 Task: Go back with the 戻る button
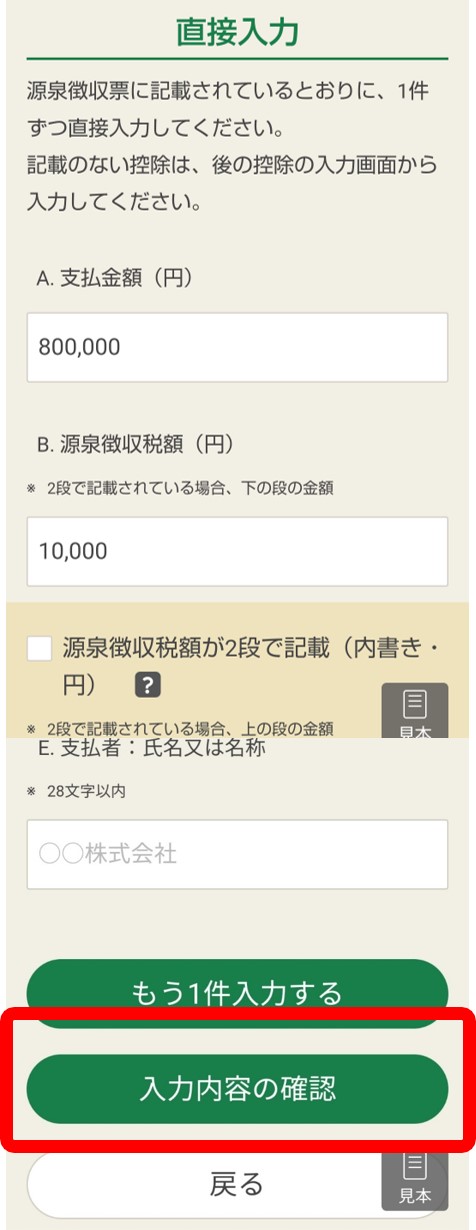tap(237, 1184)
